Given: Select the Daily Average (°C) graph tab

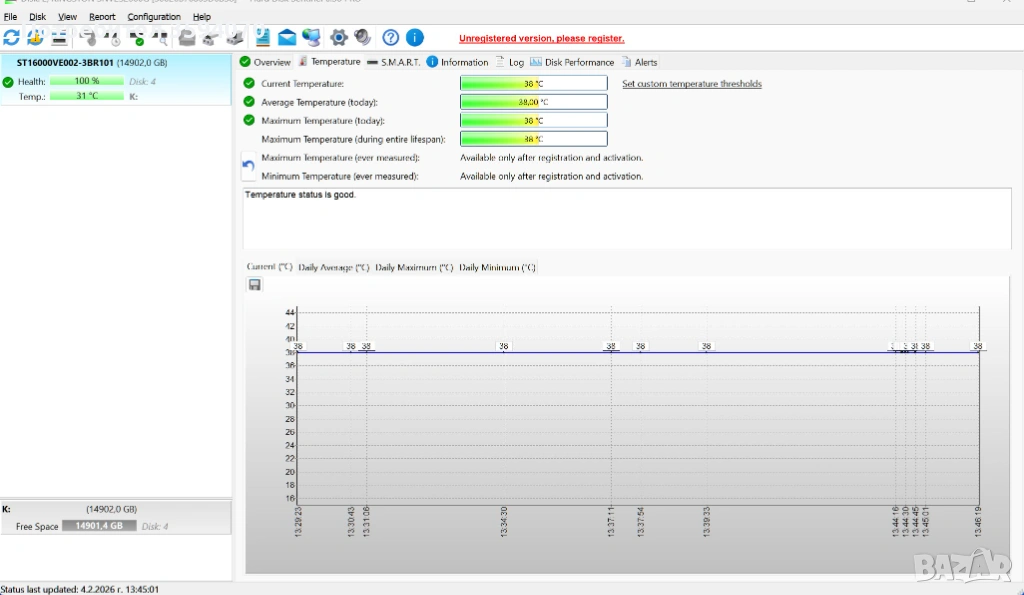Looking at the screenshot, I should pyautogui.click(x=334, y=268).
